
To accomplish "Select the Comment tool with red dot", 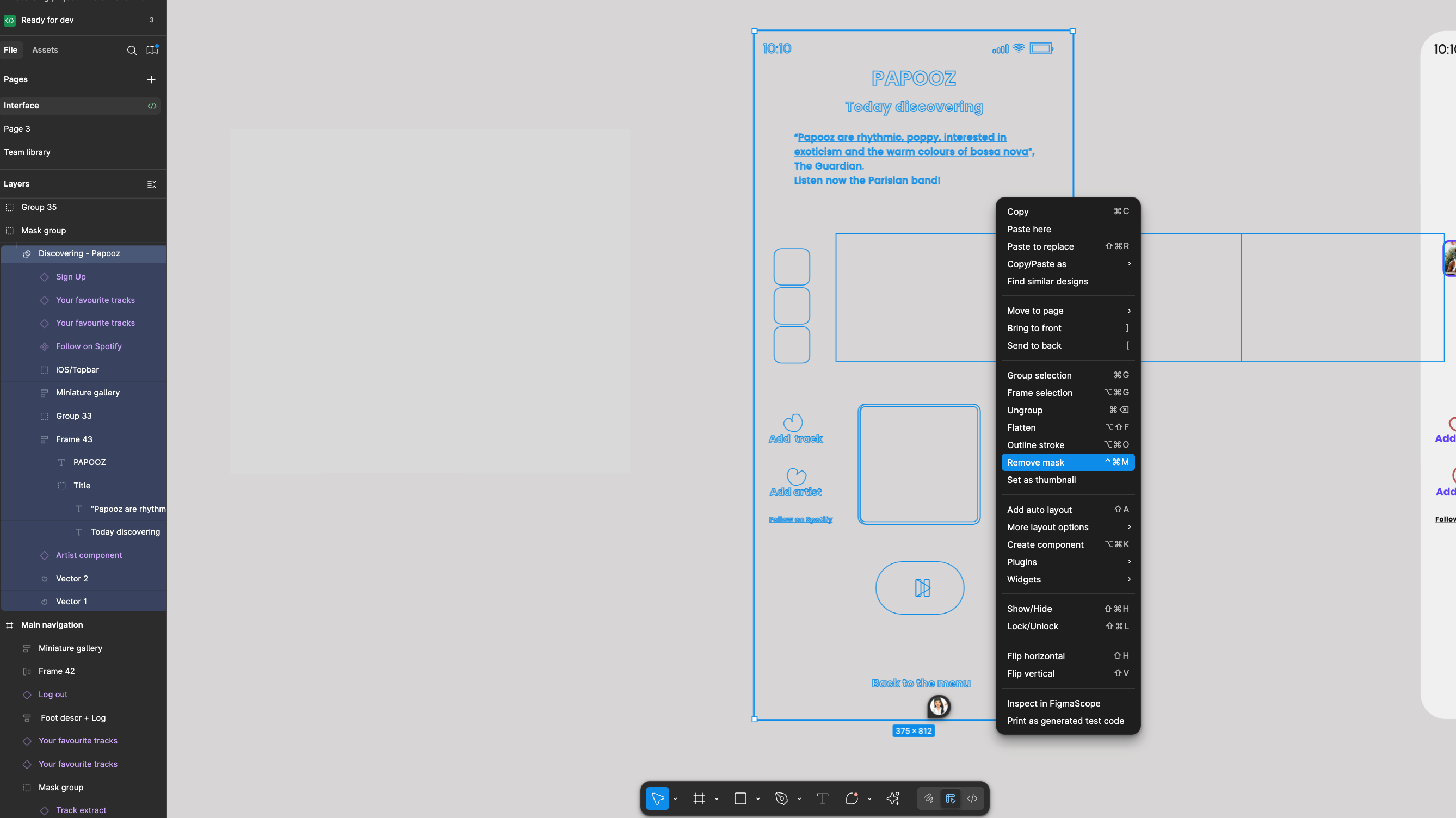I will [852, 798].
